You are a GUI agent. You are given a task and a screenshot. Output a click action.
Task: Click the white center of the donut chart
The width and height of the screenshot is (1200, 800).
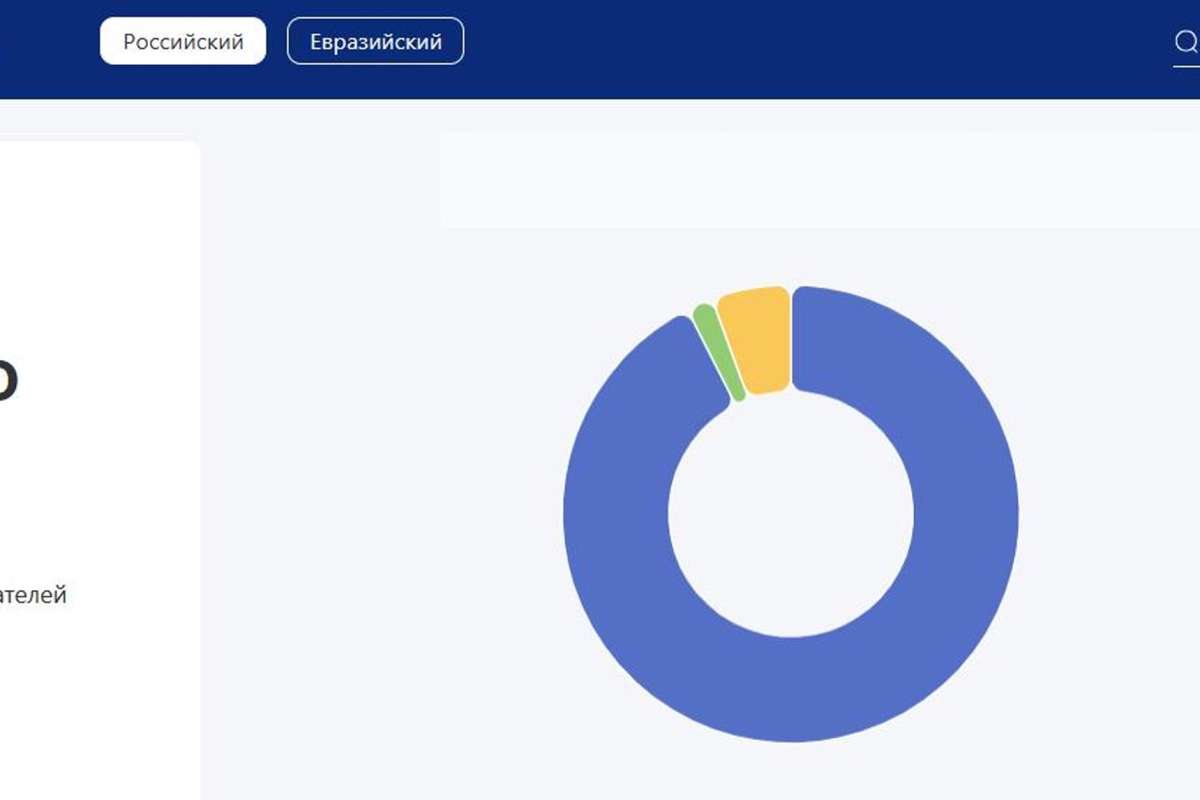point(790,514)
